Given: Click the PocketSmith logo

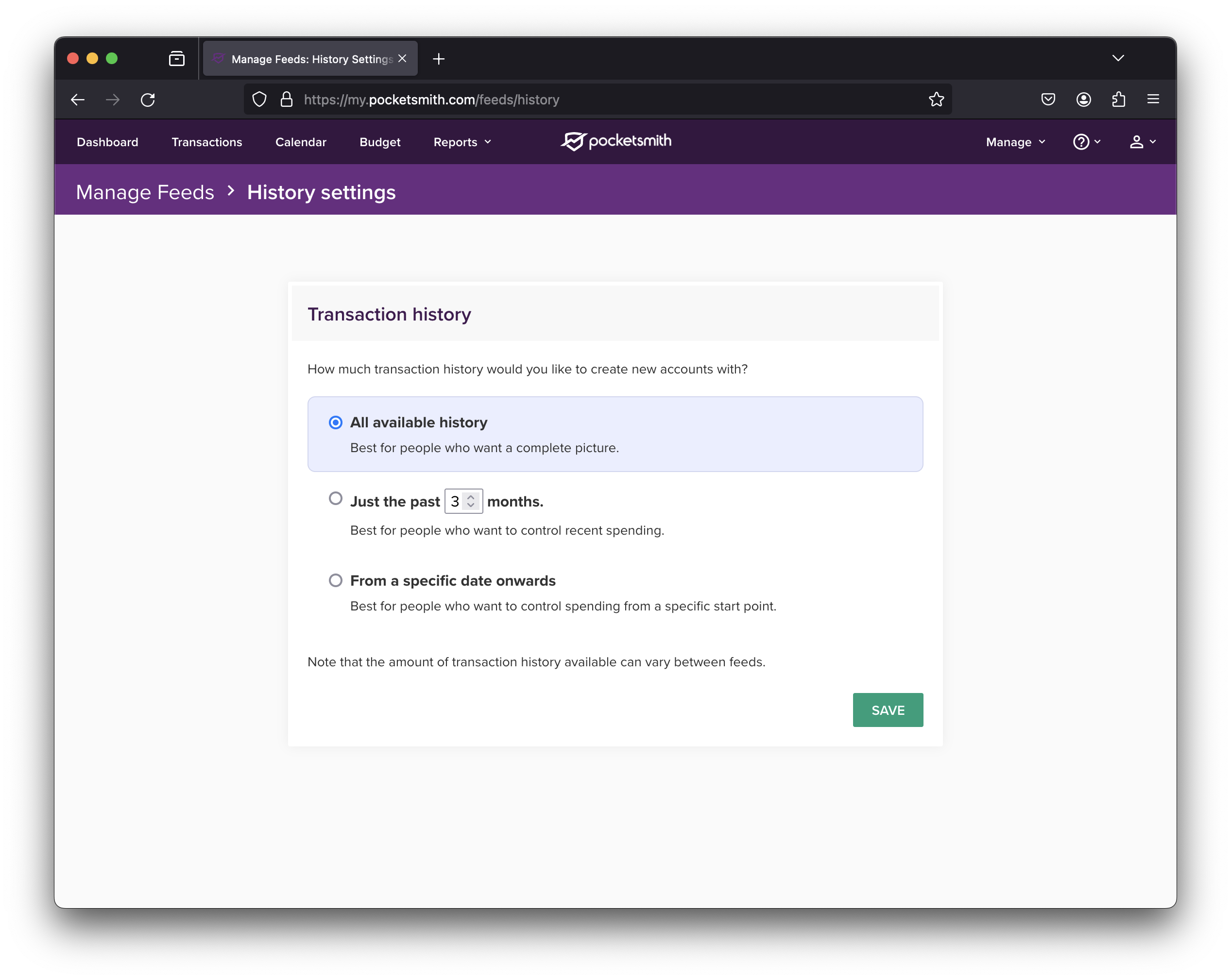Looking at the screenshot, I should 615,141.
